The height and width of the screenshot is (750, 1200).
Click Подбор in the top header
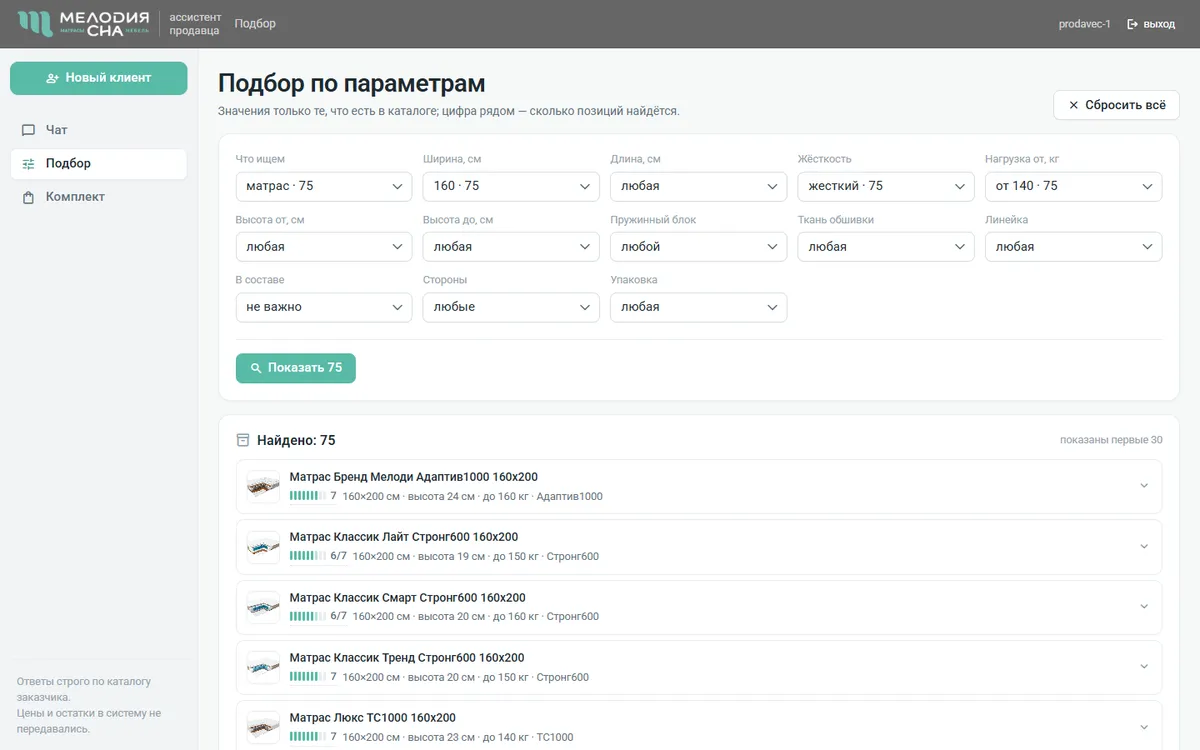click(255, 24)
